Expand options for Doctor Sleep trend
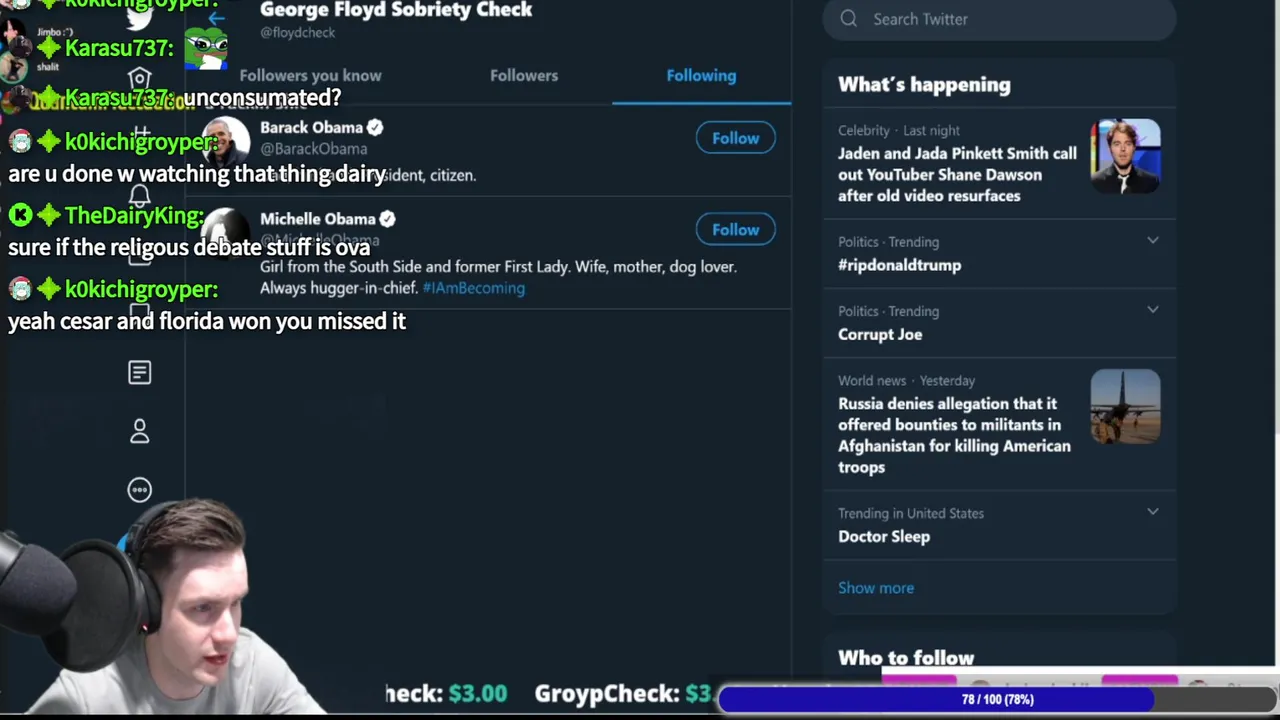Image resolution: width=1280 pixels, height=720 pixels. pos(1153,512)
